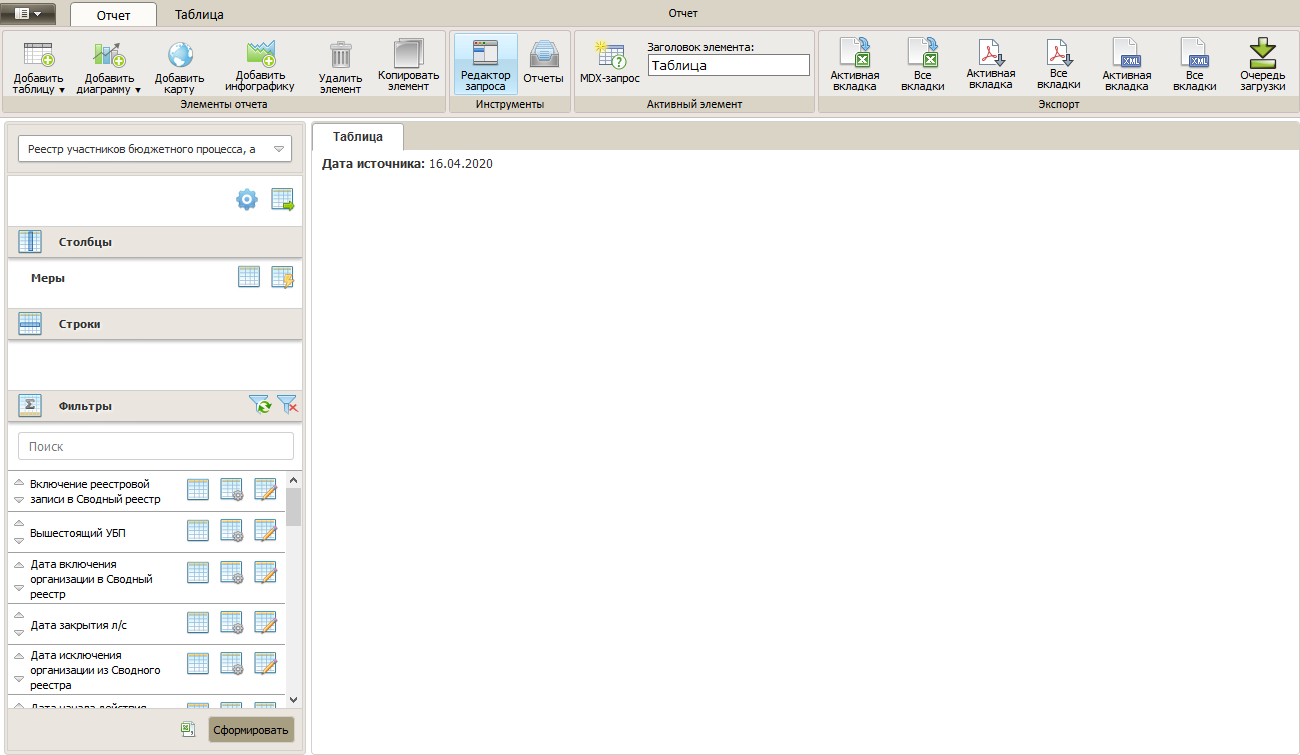Click table-pencil icon for Дата исключения организации
The image size is (1300, 755).
pos(265,663)
